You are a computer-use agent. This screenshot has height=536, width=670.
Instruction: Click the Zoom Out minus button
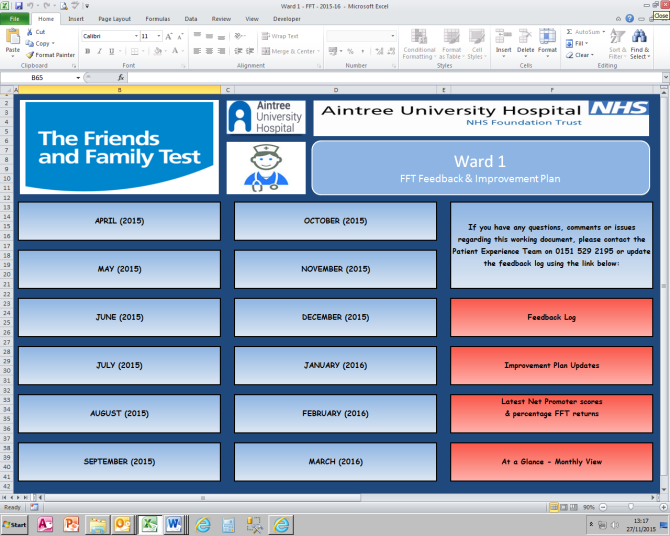pyautogui.click(x=603, y=507)
